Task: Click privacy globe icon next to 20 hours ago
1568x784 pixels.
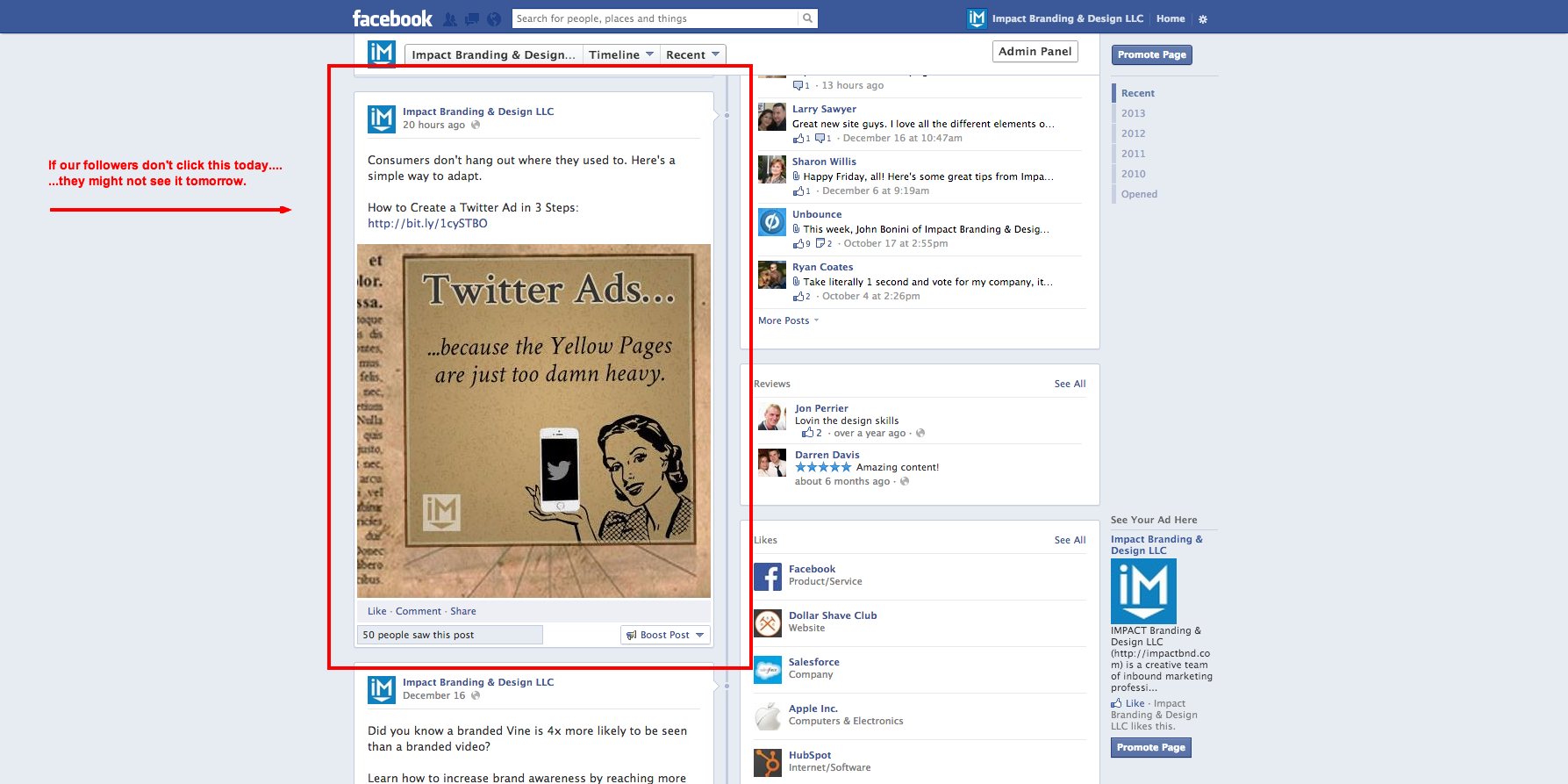Action: coord(476,125)
